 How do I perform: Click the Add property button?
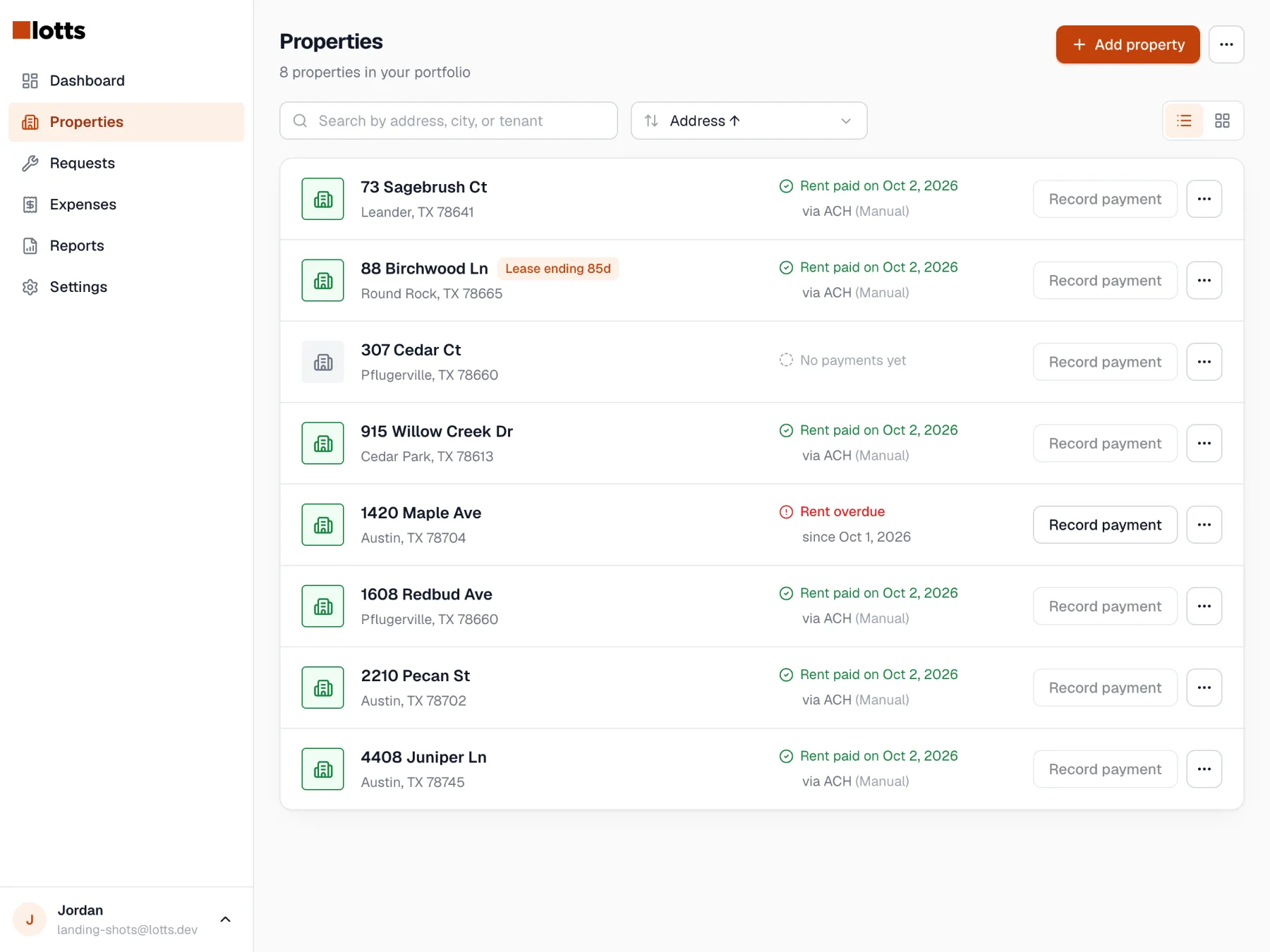(x=1127, y=44)
